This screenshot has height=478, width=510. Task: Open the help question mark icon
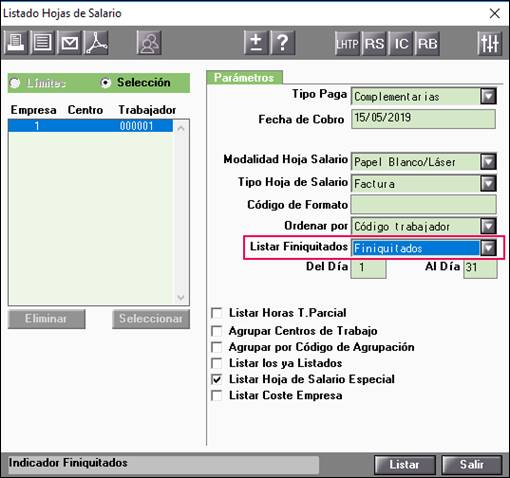pos(283,43)
